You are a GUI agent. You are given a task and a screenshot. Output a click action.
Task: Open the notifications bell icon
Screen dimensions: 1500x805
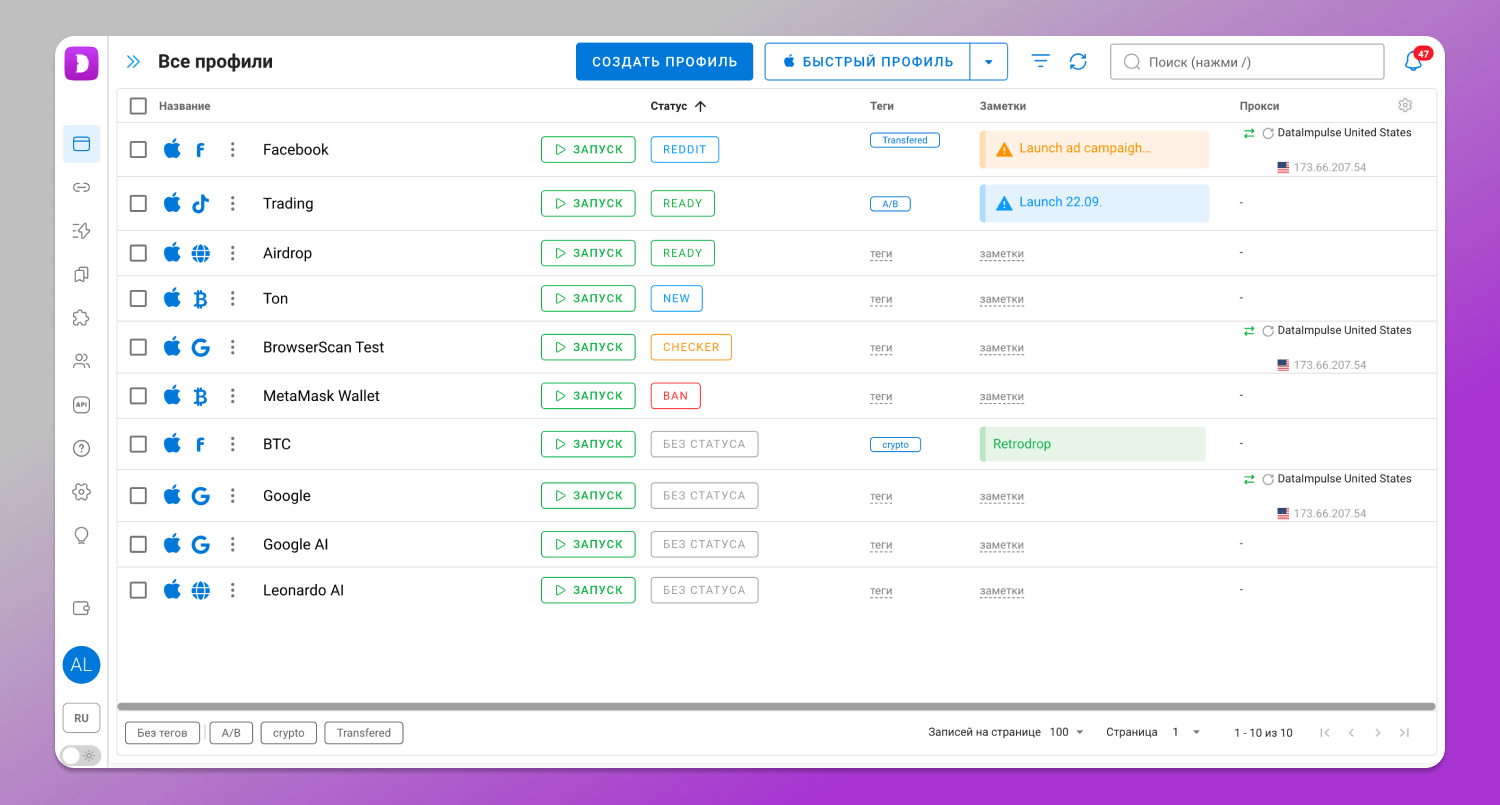coord(1413,61)
